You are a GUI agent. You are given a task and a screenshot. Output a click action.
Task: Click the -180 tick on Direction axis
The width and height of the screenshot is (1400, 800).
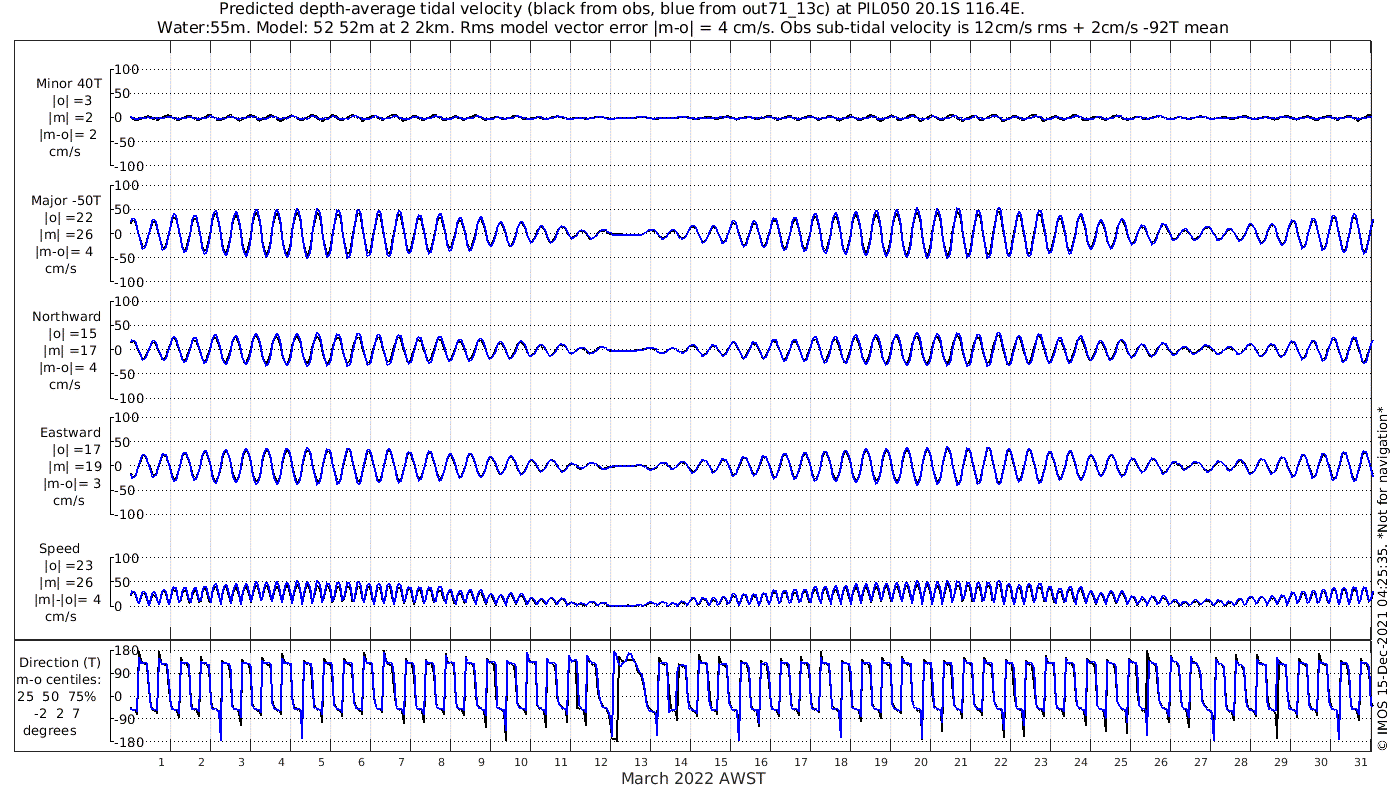click(122, 742)
